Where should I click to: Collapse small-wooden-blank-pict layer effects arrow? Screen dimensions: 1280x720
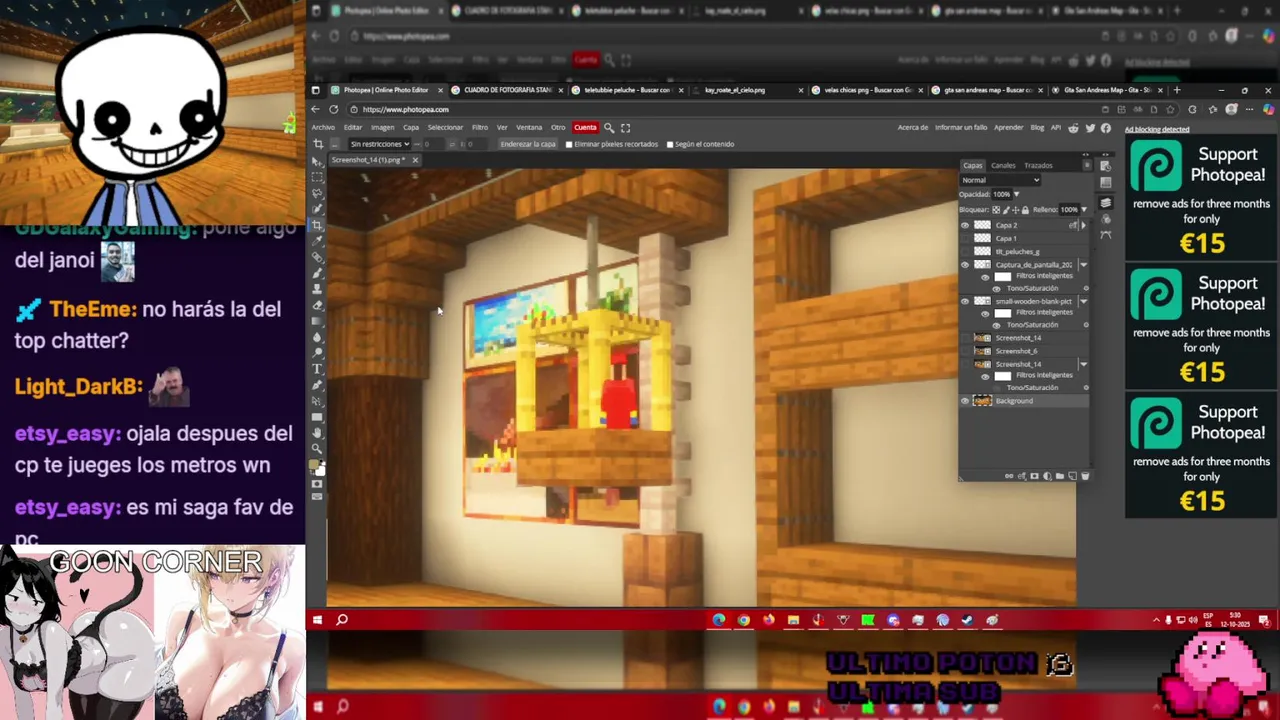pos(1084,301)
